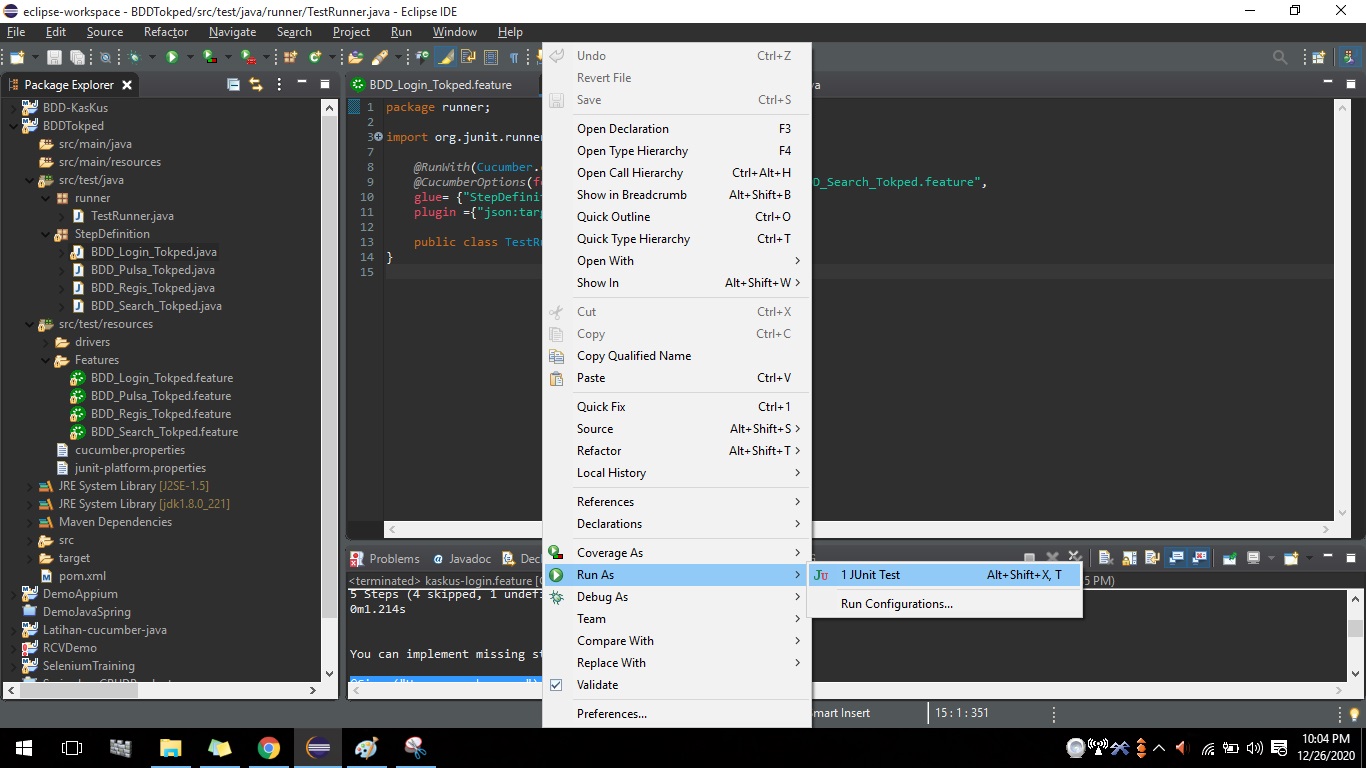Collapse the BDDTokped project node
The height and width of the screenshot is (768, 1366).
[x=13, y=126]
